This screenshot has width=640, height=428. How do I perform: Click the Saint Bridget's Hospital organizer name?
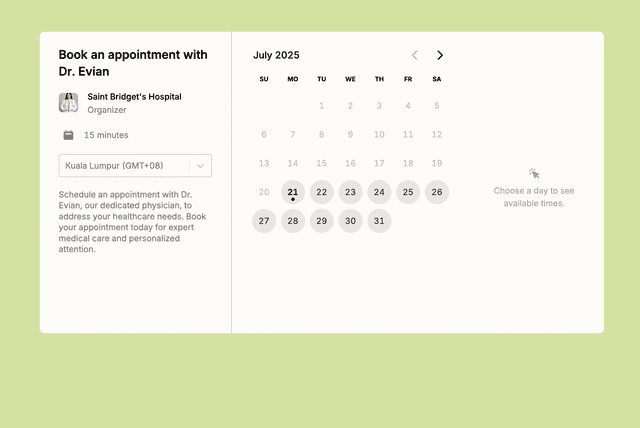click(x=134, y=97)
